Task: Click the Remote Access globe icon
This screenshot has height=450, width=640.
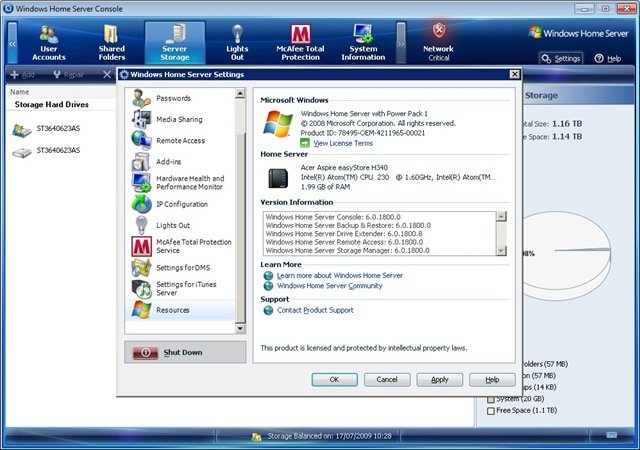Action: click(141, 140)
